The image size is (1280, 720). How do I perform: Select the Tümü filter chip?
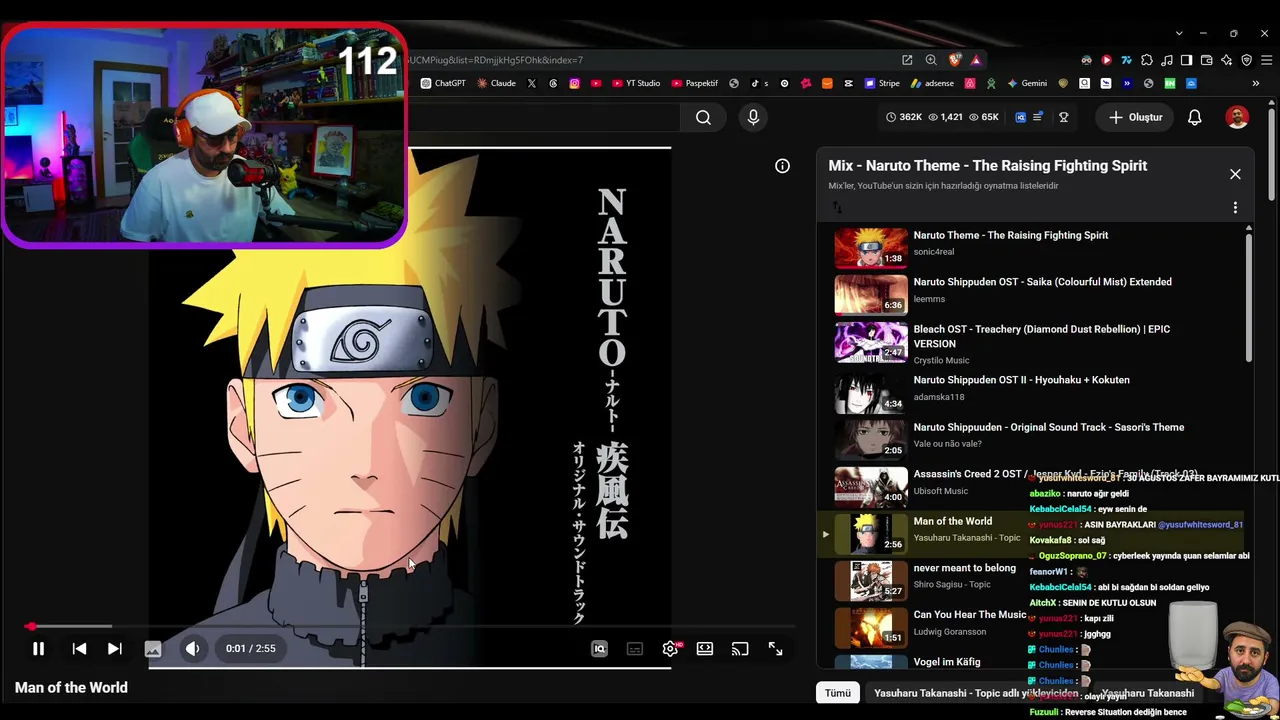pyautogui.click(x=837, y=693)
